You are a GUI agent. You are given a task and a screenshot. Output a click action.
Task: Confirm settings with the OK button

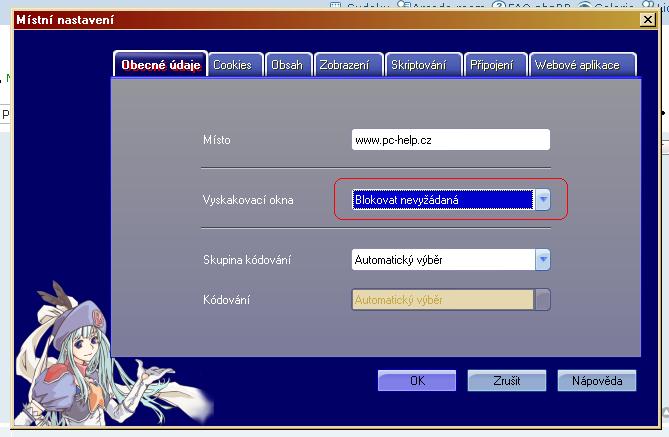[x=417, y=381]
